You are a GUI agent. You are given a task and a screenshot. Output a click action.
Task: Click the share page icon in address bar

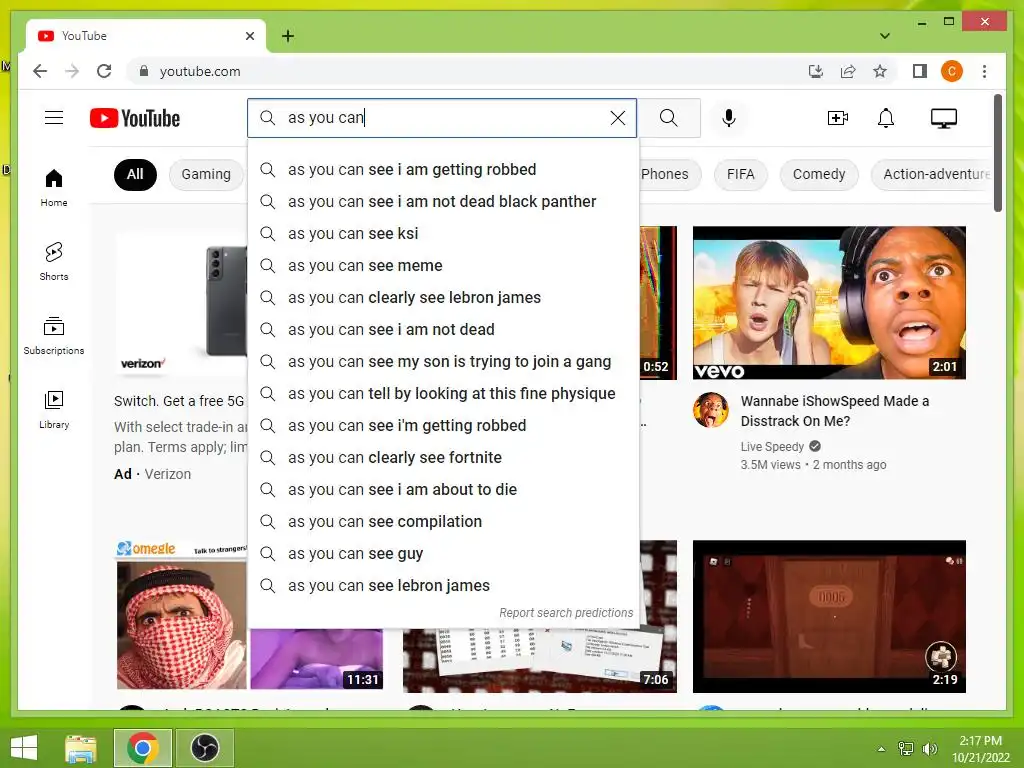click(848, 71)
